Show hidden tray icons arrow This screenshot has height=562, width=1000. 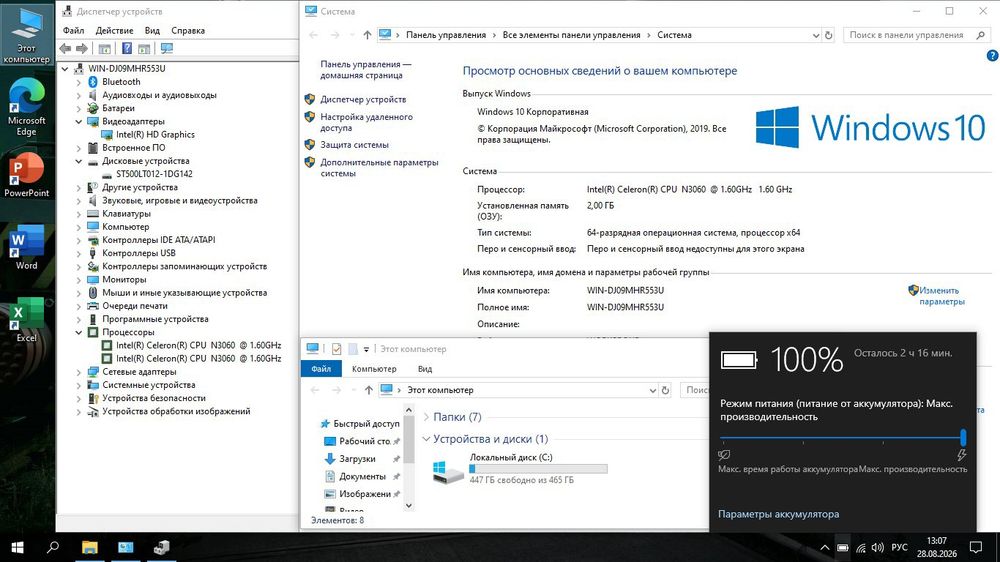825,547
